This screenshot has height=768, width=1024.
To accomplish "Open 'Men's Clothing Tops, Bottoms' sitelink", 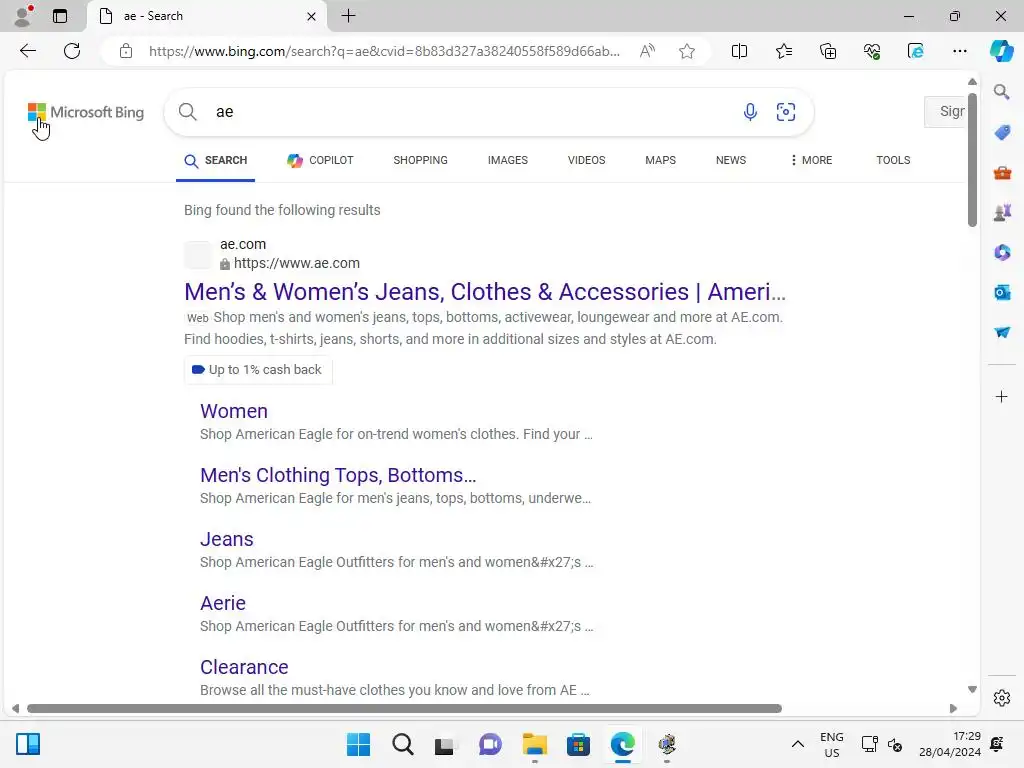I will coord(338,475).
